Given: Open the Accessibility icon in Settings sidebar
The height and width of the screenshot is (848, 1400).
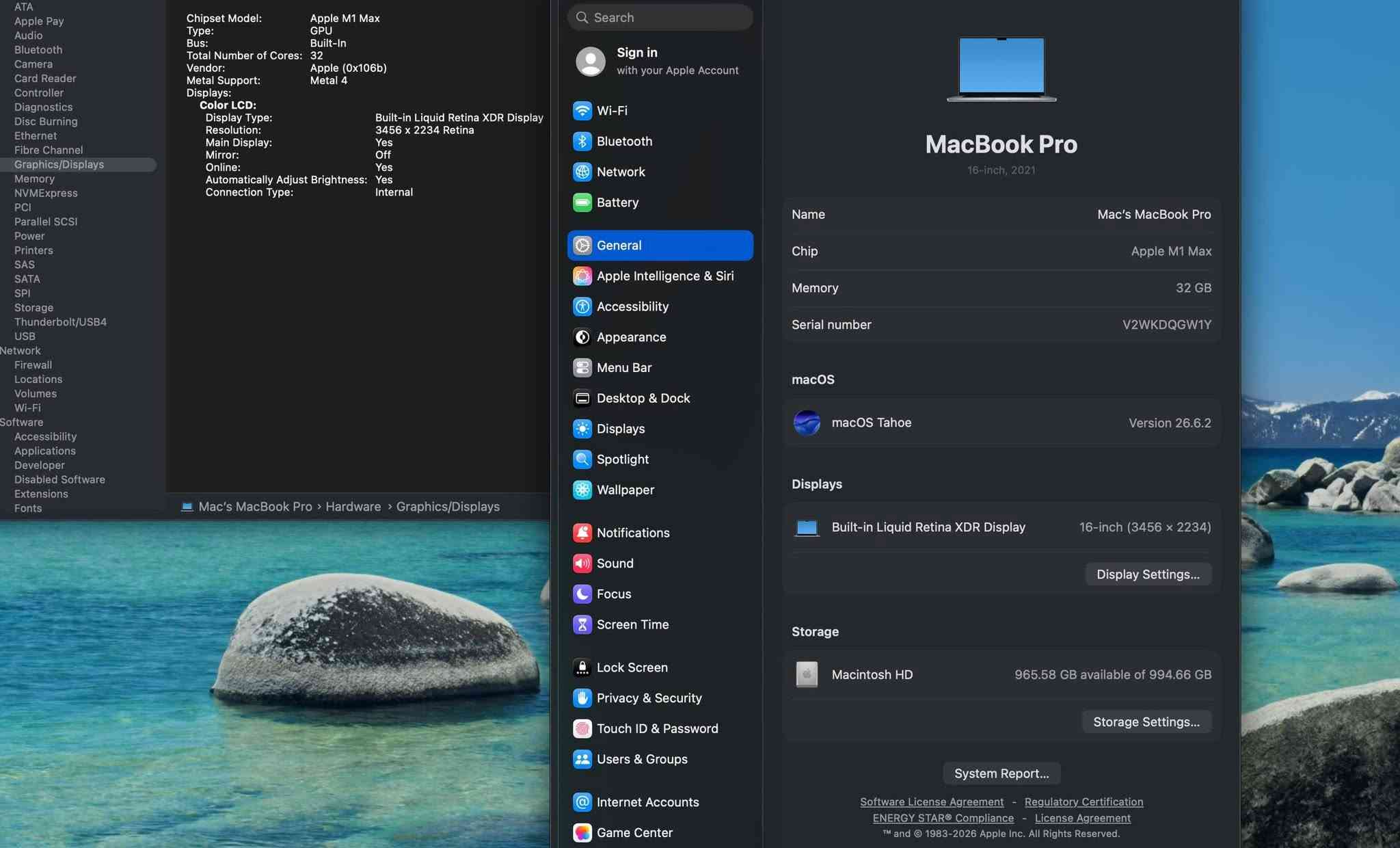Looking at the screenshot, I should tap(582, 306).
